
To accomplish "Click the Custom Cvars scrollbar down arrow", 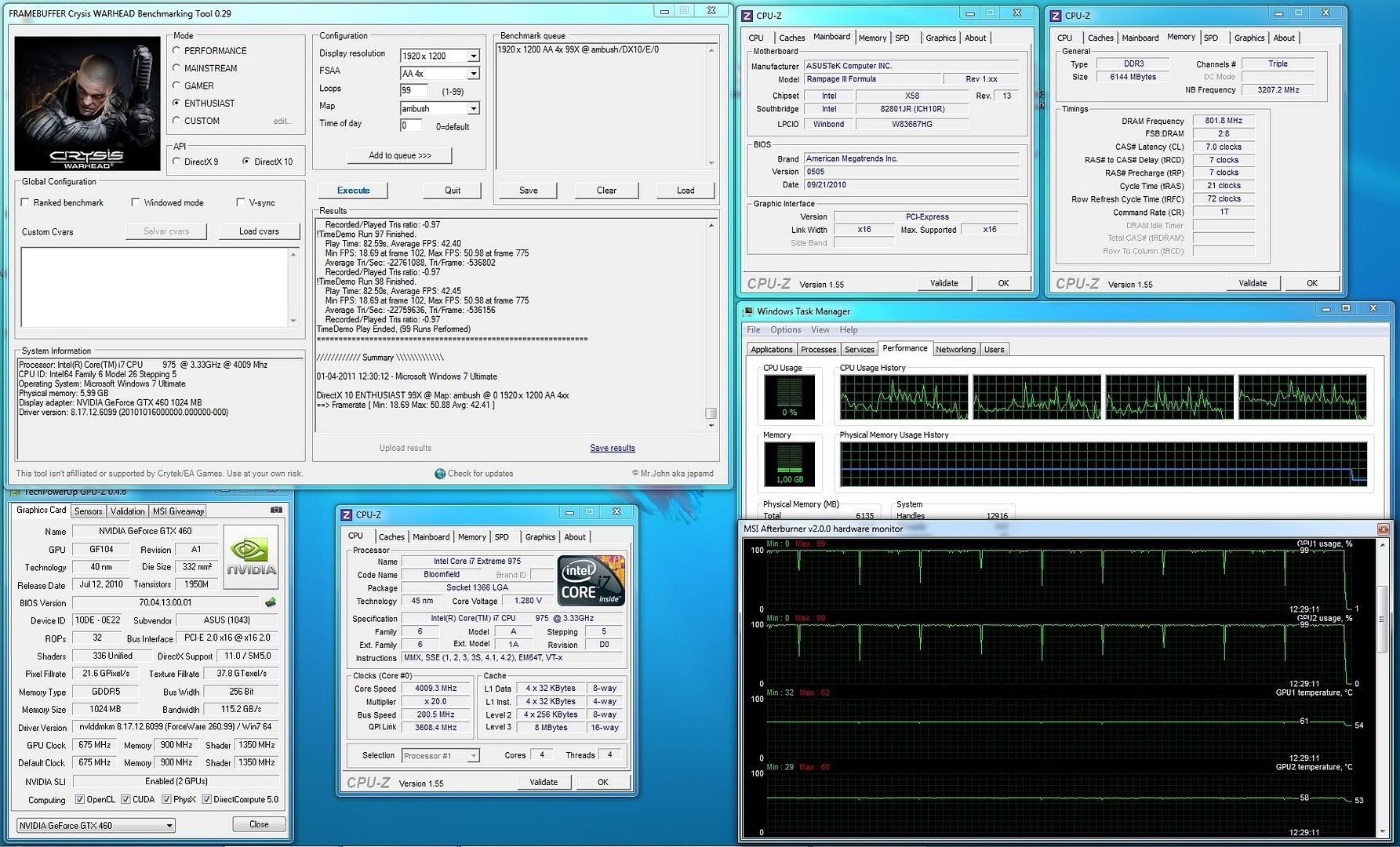I will pyautogui.click(x=294, y=321).
